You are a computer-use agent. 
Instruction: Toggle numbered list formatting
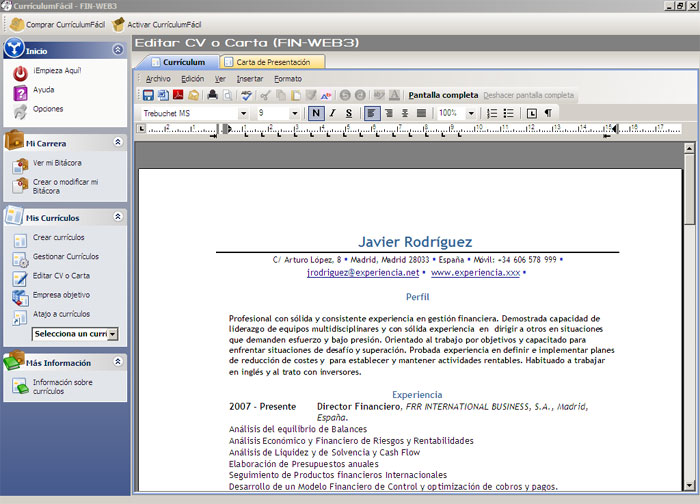[x=492, y=113]
